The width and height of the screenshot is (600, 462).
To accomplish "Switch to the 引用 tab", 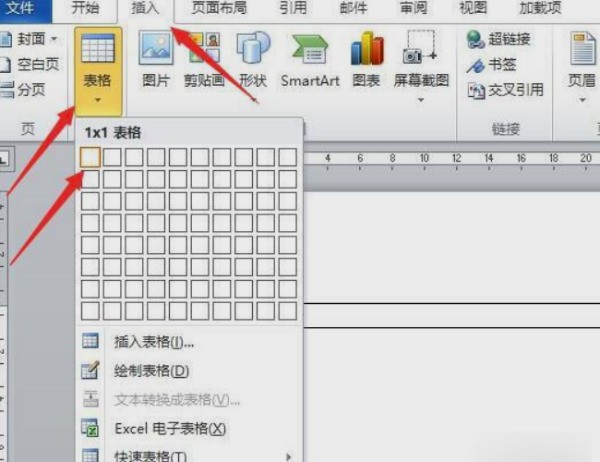I will tap(293, 8).
